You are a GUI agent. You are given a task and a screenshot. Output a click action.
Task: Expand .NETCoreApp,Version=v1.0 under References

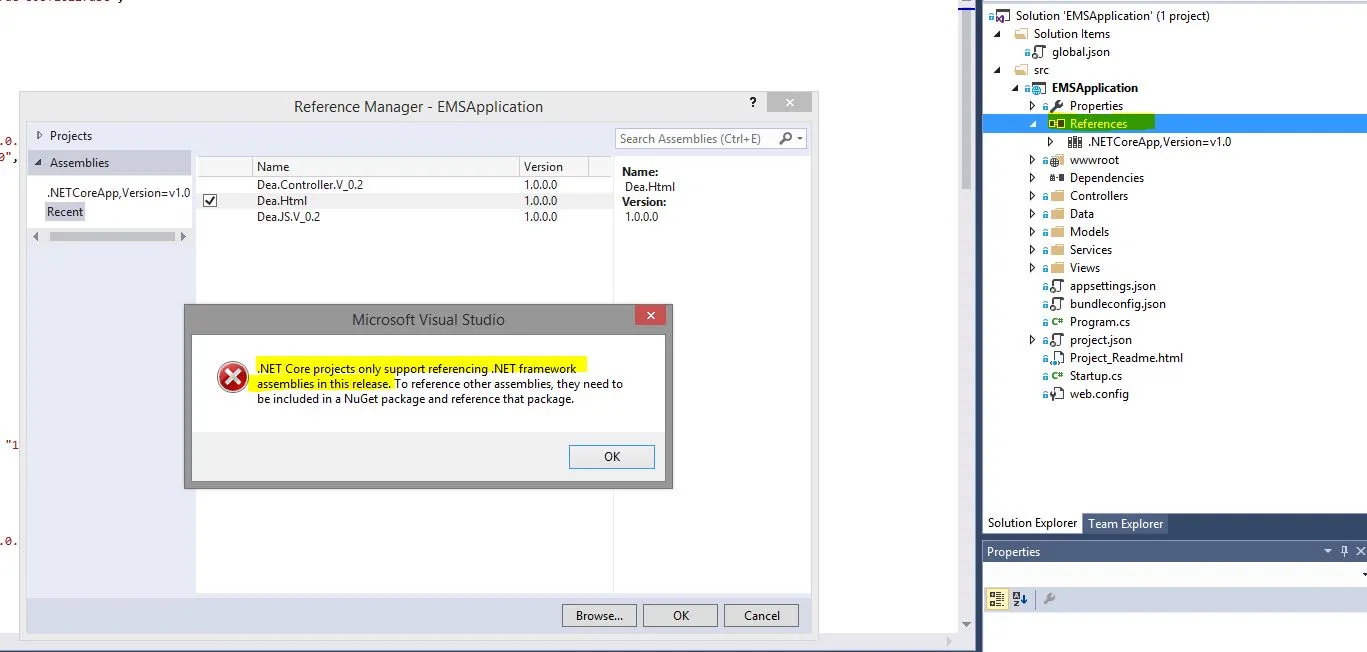coord(1051,142)
